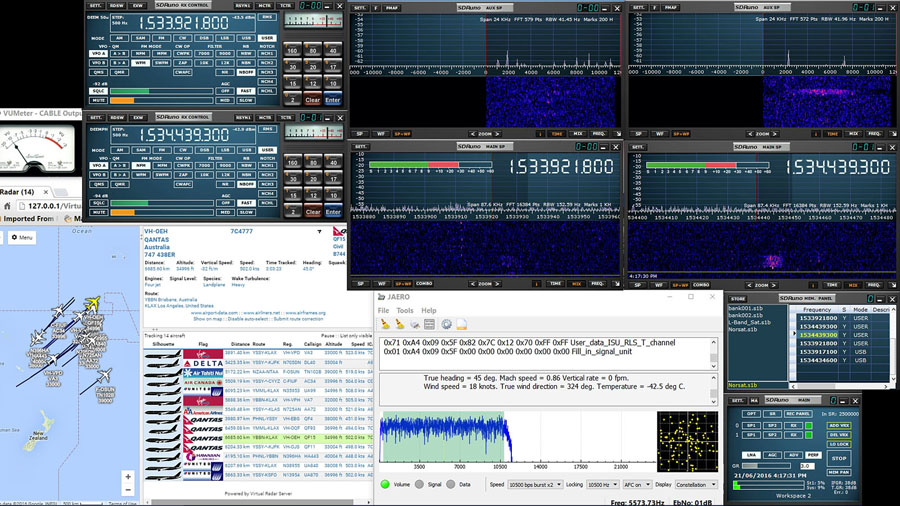Click blue Enter key in 1.534.439.300 RX Control
This screenshot has height=506, width=900.
(332, 212)
